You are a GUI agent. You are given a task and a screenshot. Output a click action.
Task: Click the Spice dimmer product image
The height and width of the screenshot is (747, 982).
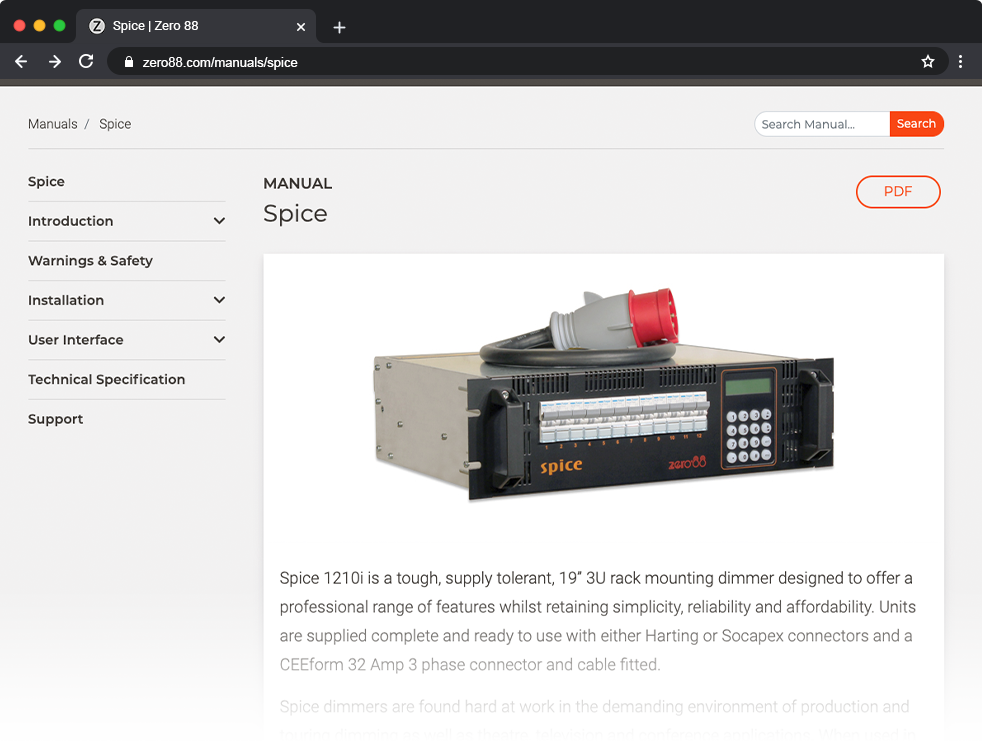(x=603, y=395)
